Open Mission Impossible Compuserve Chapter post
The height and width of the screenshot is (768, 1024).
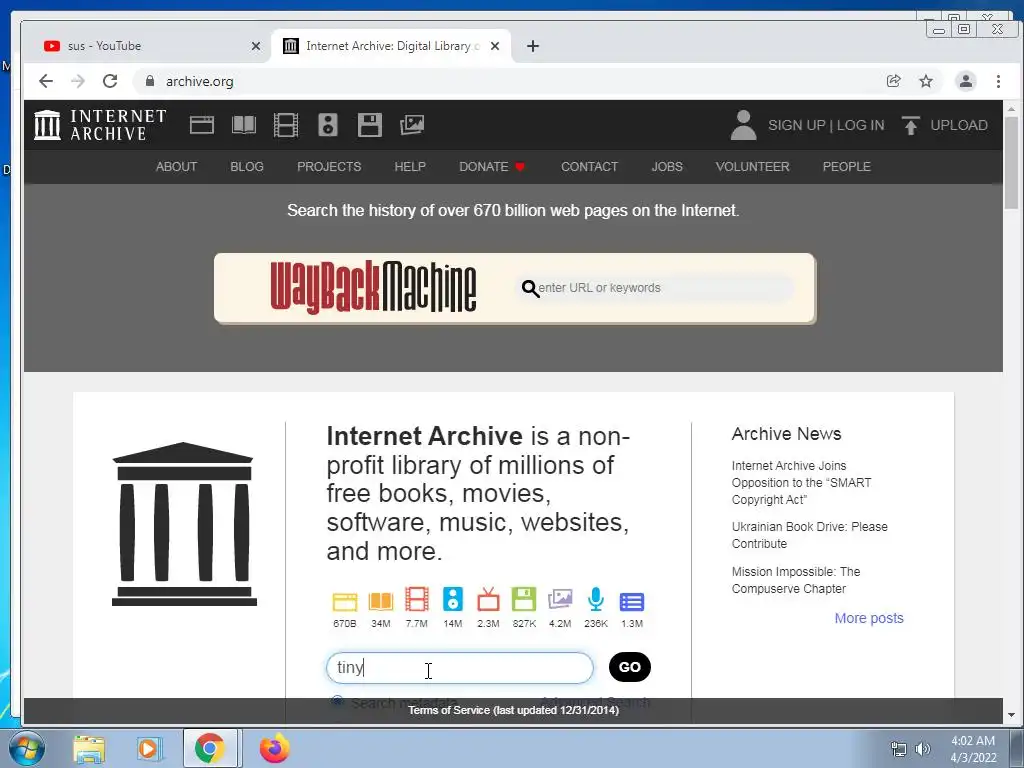point(795,580)
